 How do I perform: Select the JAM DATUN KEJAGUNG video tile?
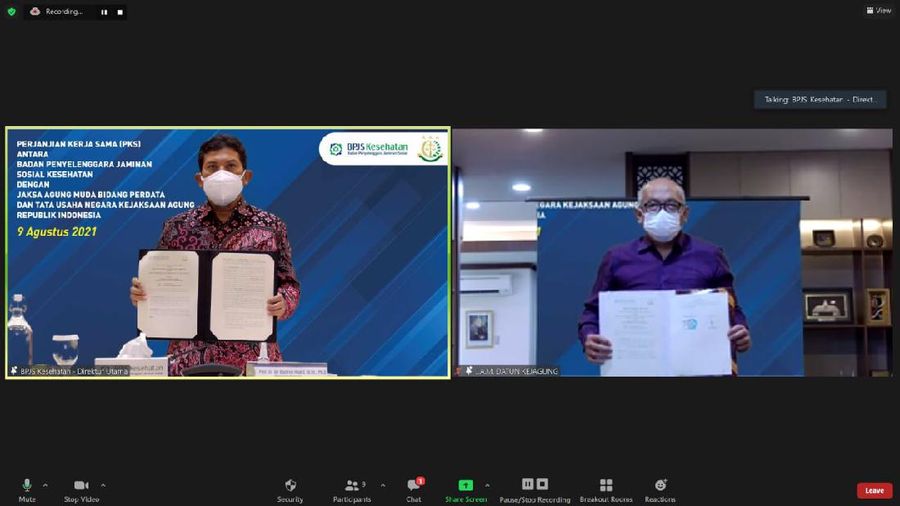click(673, 252)
